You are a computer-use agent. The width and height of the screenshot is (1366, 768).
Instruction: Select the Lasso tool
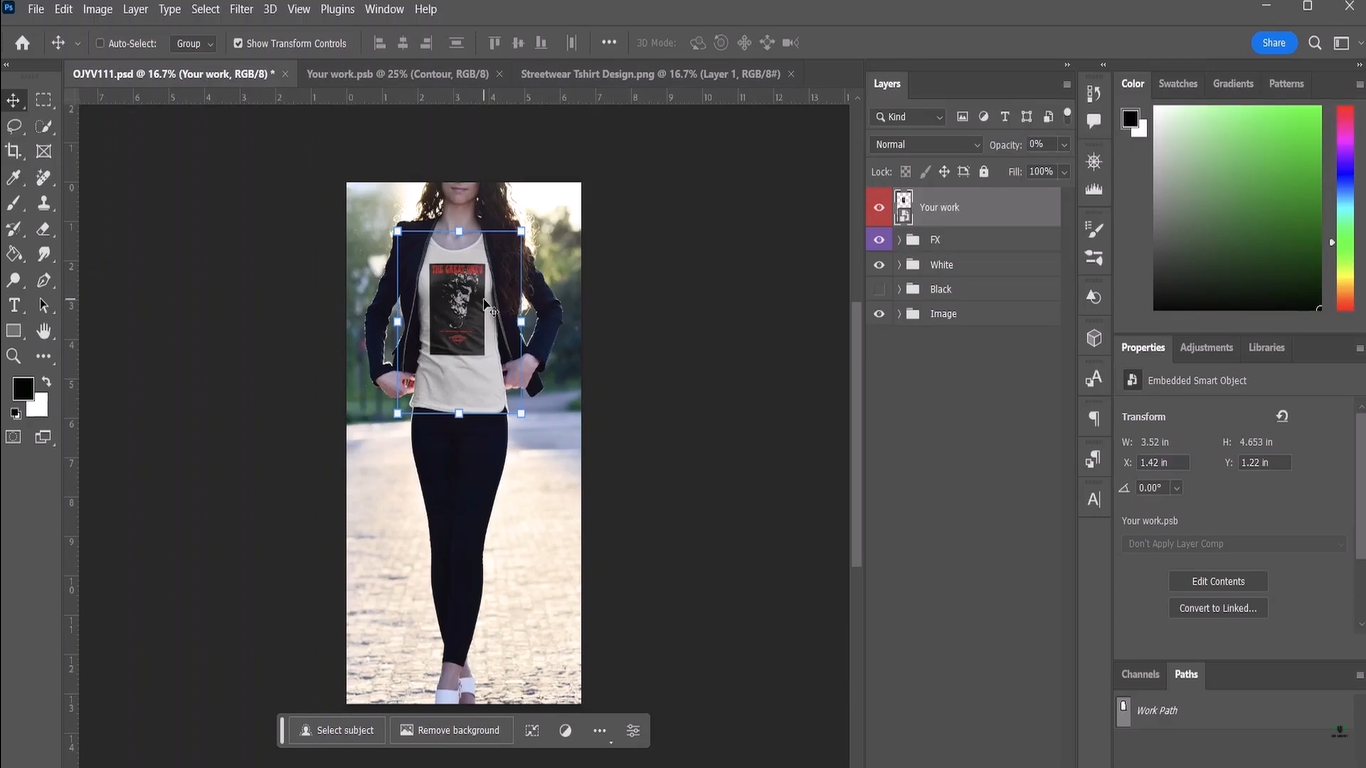[13, 126]
